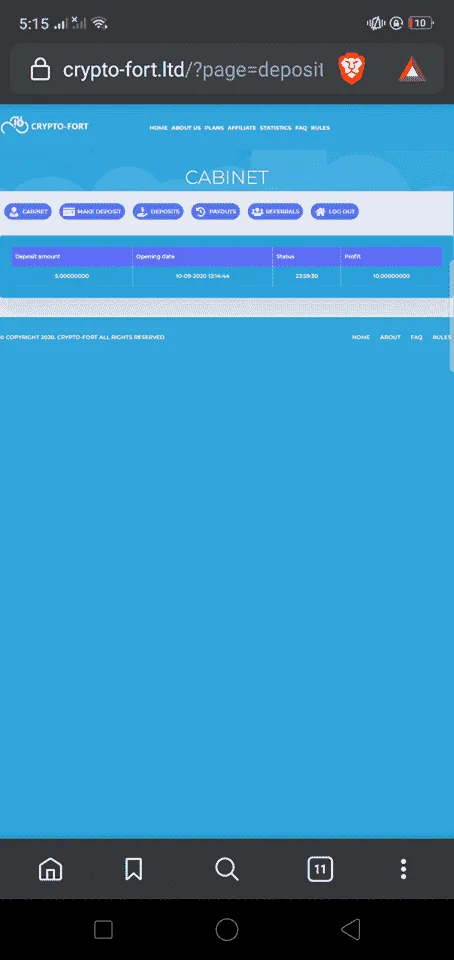The width and height of the screenshot is (454, 960).
Task: Click the 10-09-2020 opening date cell
Action: (x=203, y=276)
